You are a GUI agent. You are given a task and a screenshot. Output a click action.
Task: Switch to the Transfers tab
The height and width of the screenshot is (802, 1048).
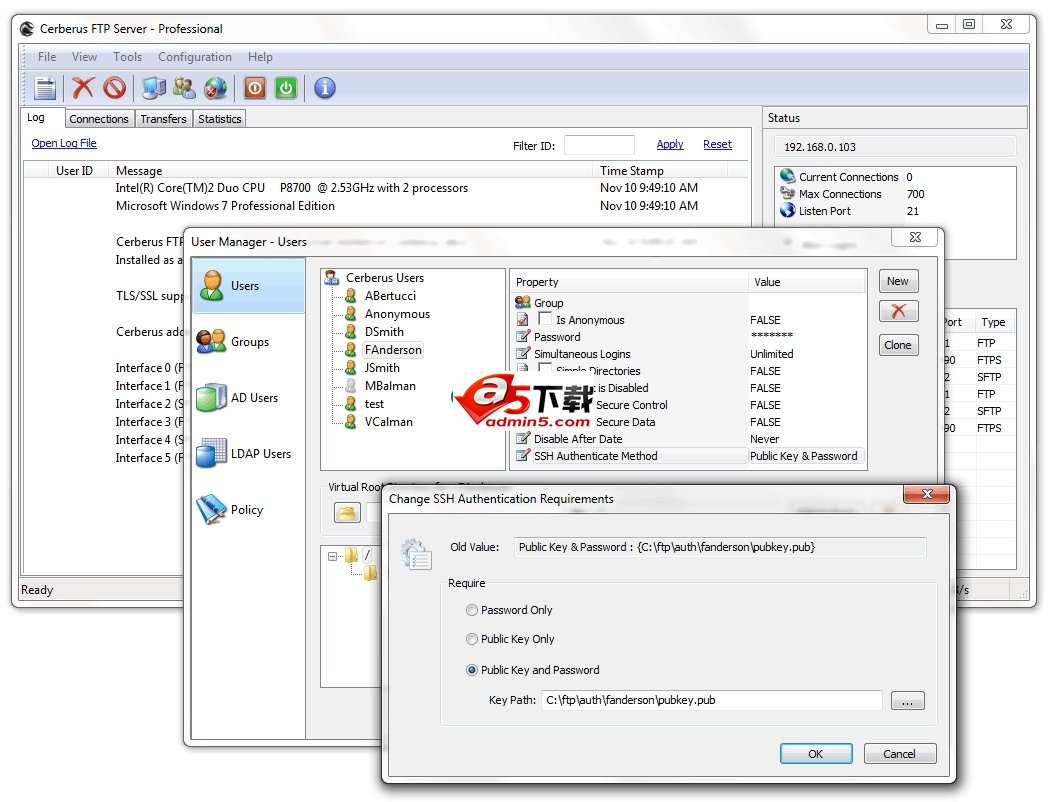163,118
